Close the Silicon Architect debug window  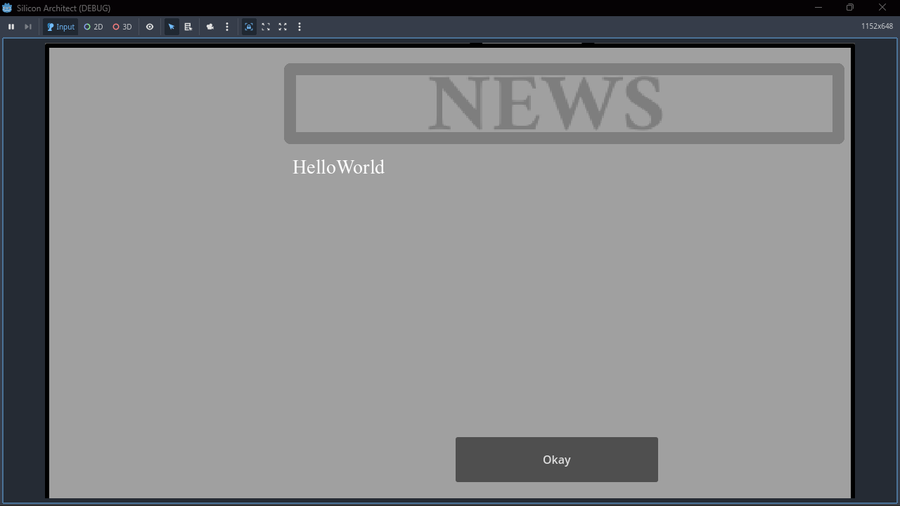pyautogui.click(x=882, y=7)
